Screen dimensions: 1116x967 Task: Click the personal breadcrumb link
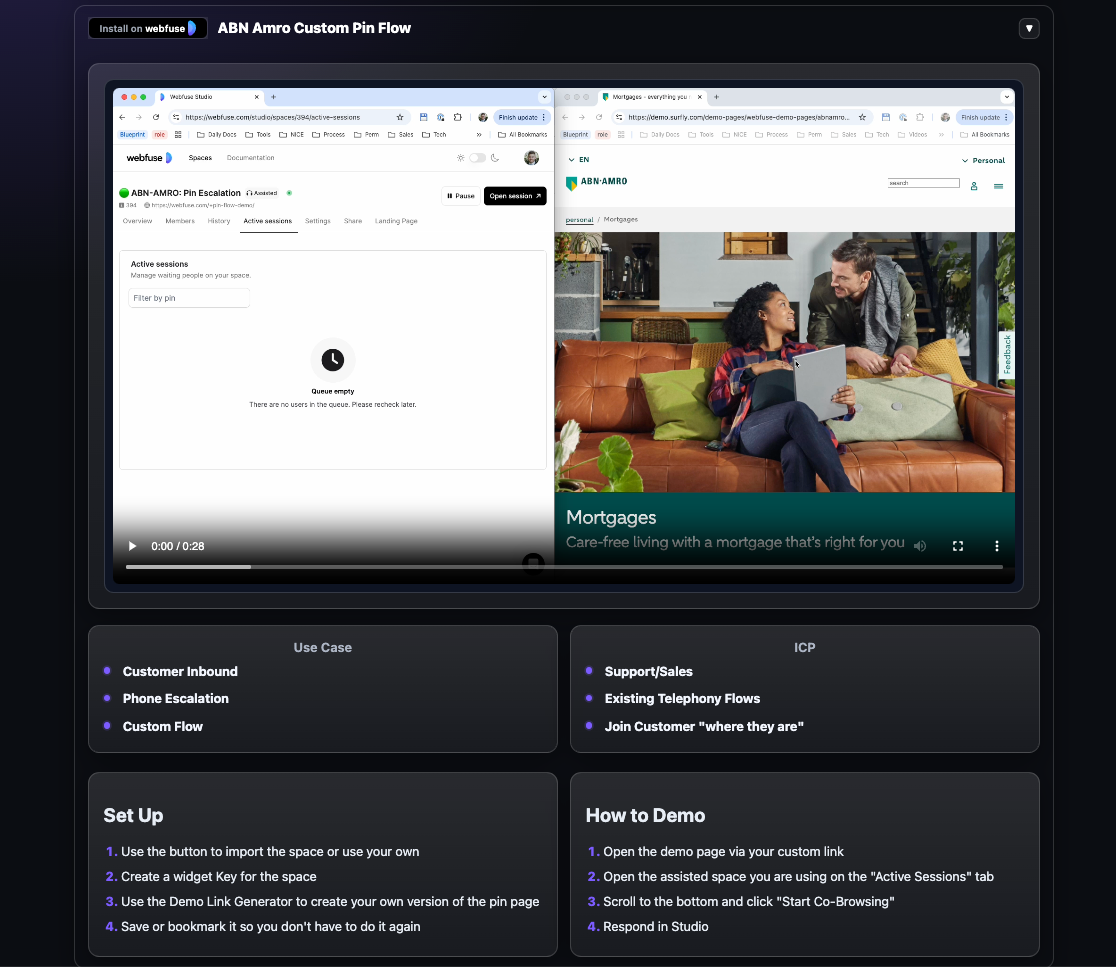coord(579,220)
